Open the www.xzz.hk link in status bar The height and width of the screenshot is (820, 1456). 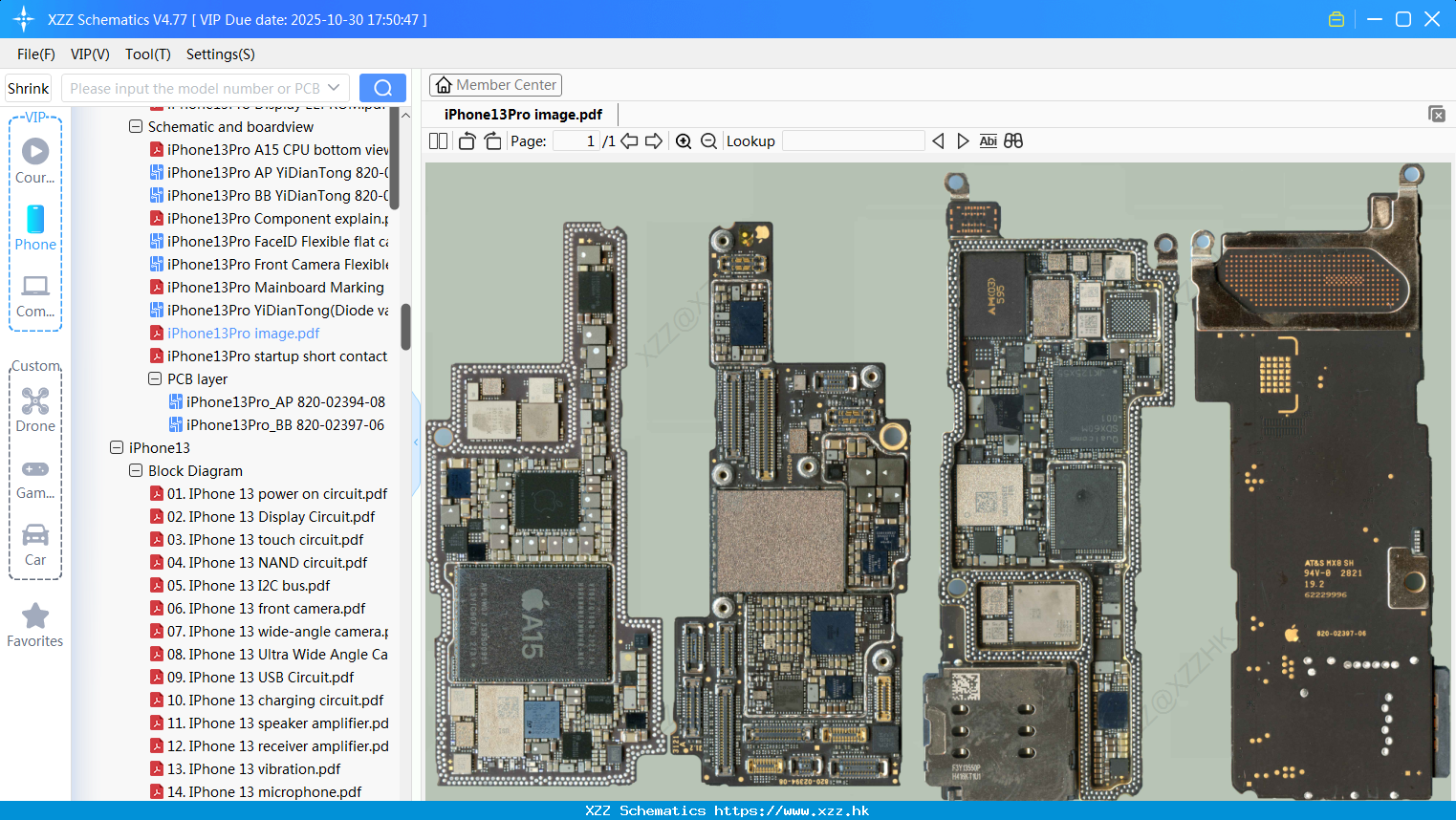(x=792, y=810)
